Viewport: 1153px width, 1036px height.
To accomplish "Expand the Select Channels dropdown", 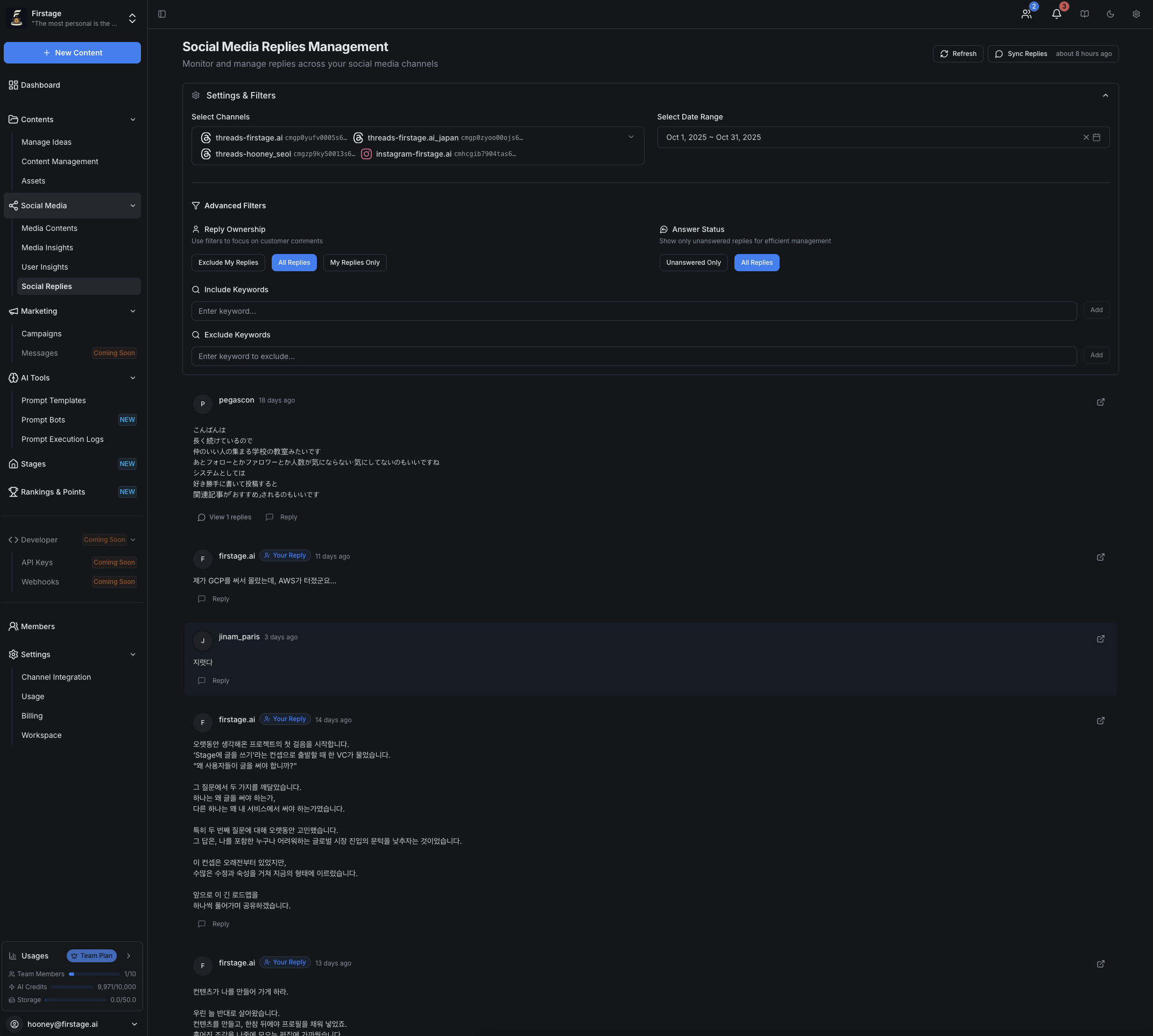I will point(631,137).
